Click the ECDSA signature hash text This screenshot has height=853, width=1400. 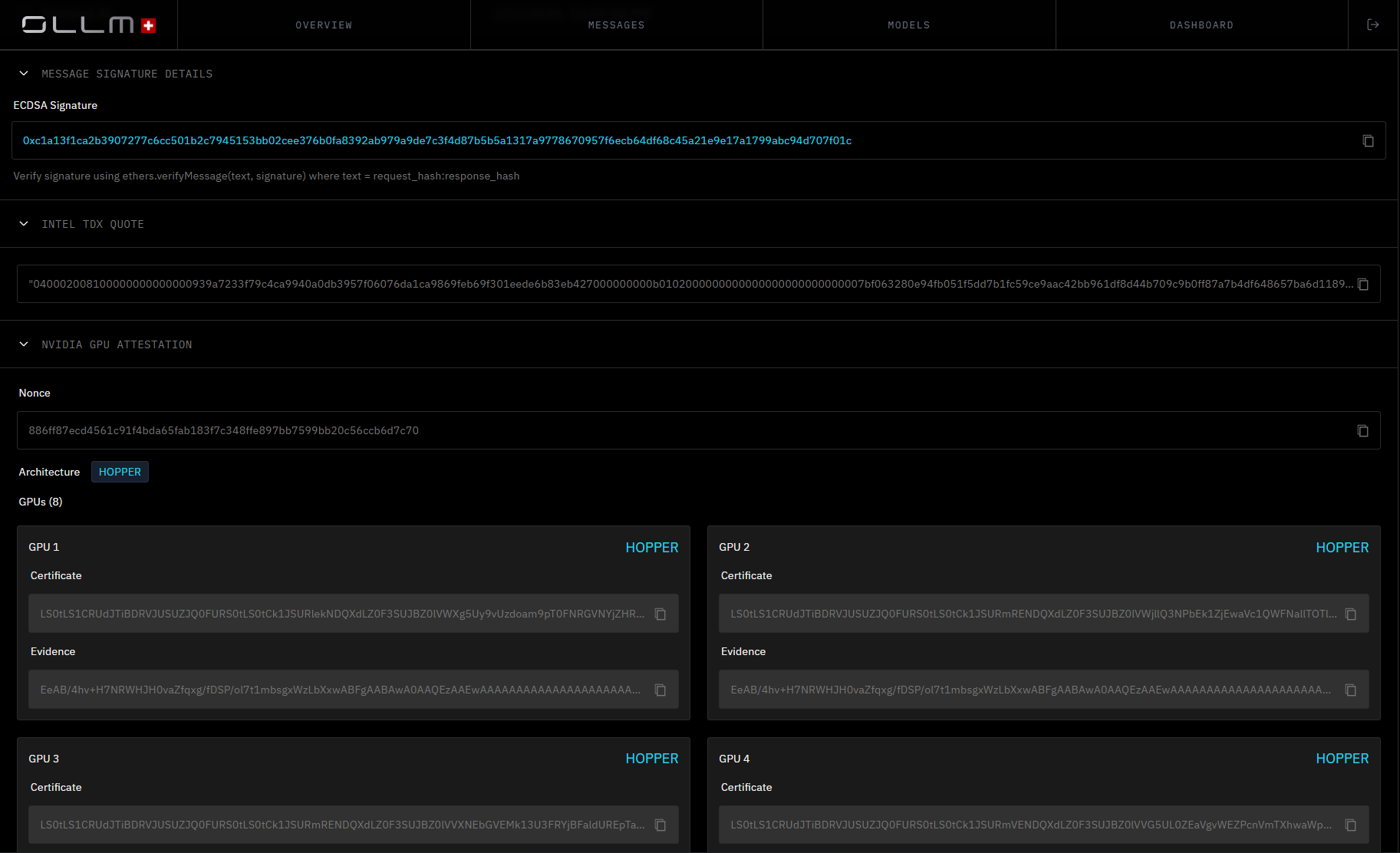437,141
